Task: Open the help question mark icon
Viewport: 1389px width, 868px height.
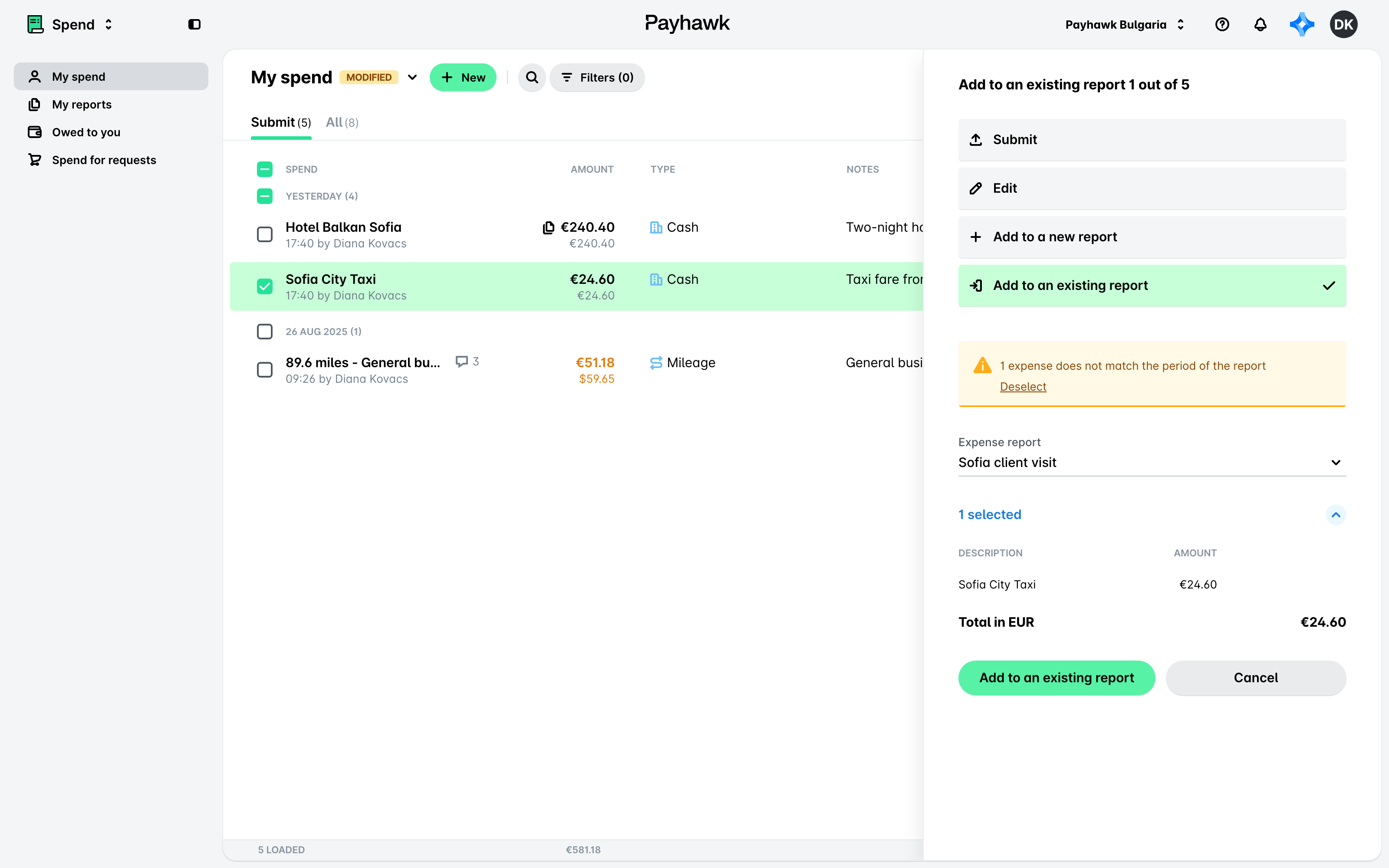Action: click(1222, 24)
